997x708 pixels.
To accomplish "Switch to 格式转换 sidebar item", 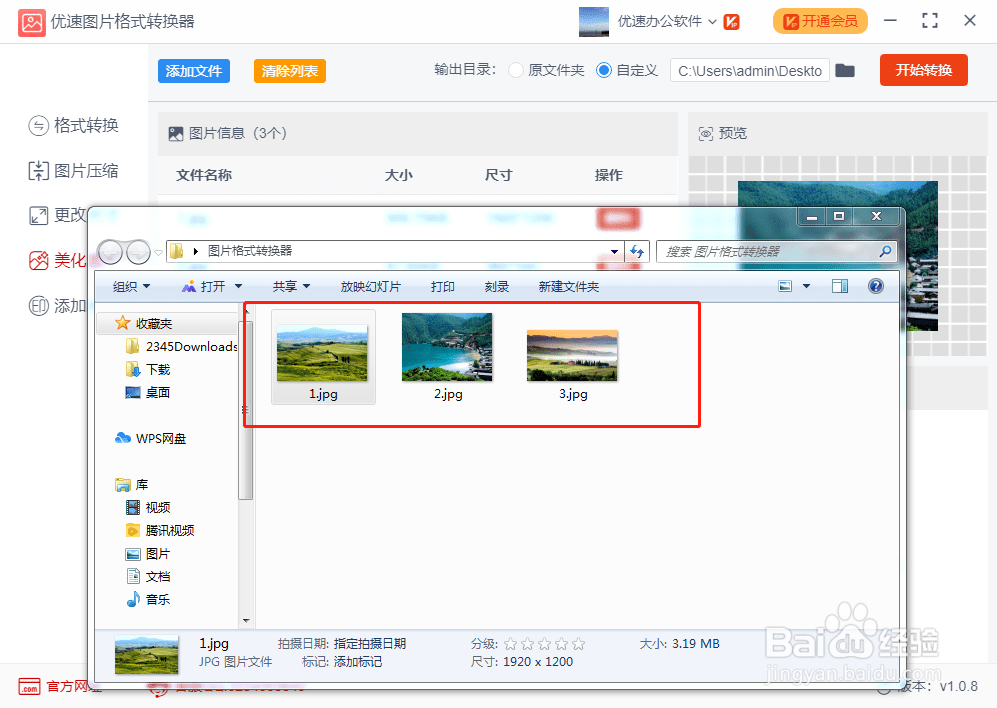I will 74,125.
